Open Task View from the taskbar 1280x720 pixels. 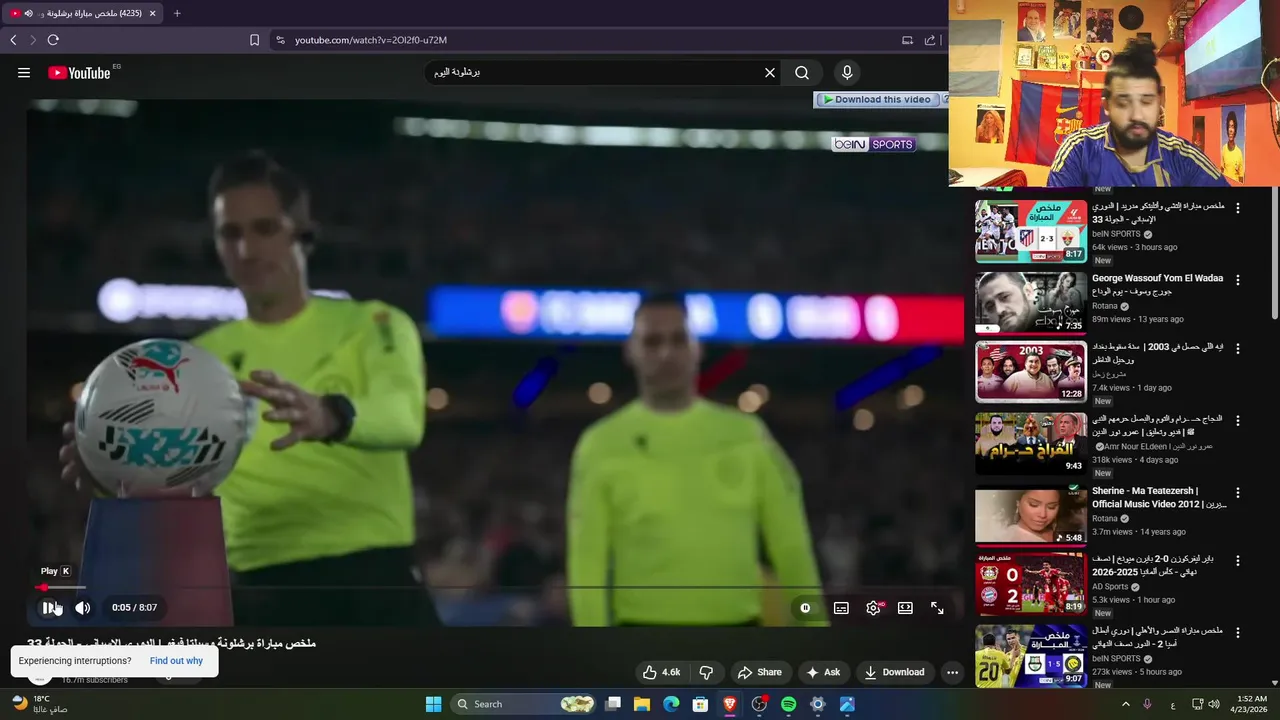(613, 704)
